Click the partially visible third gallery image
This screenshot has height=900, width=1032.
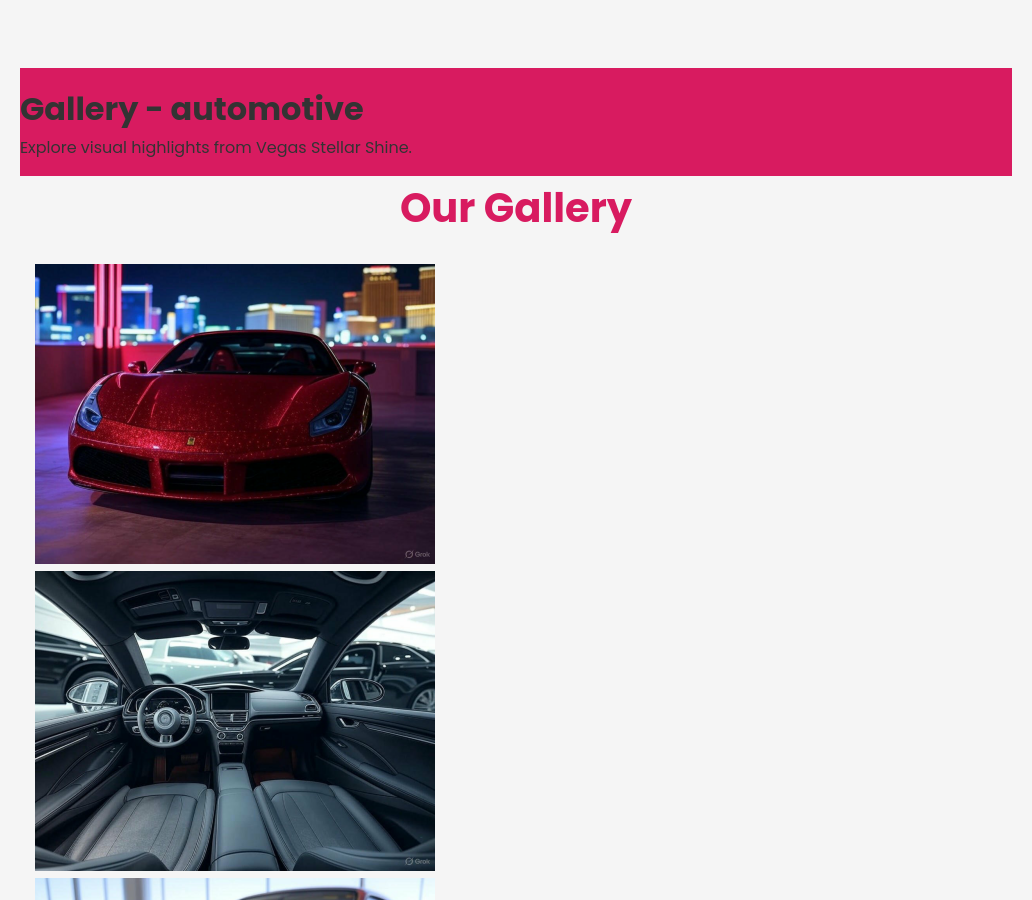pyautogui.click(x=235, y=889)
